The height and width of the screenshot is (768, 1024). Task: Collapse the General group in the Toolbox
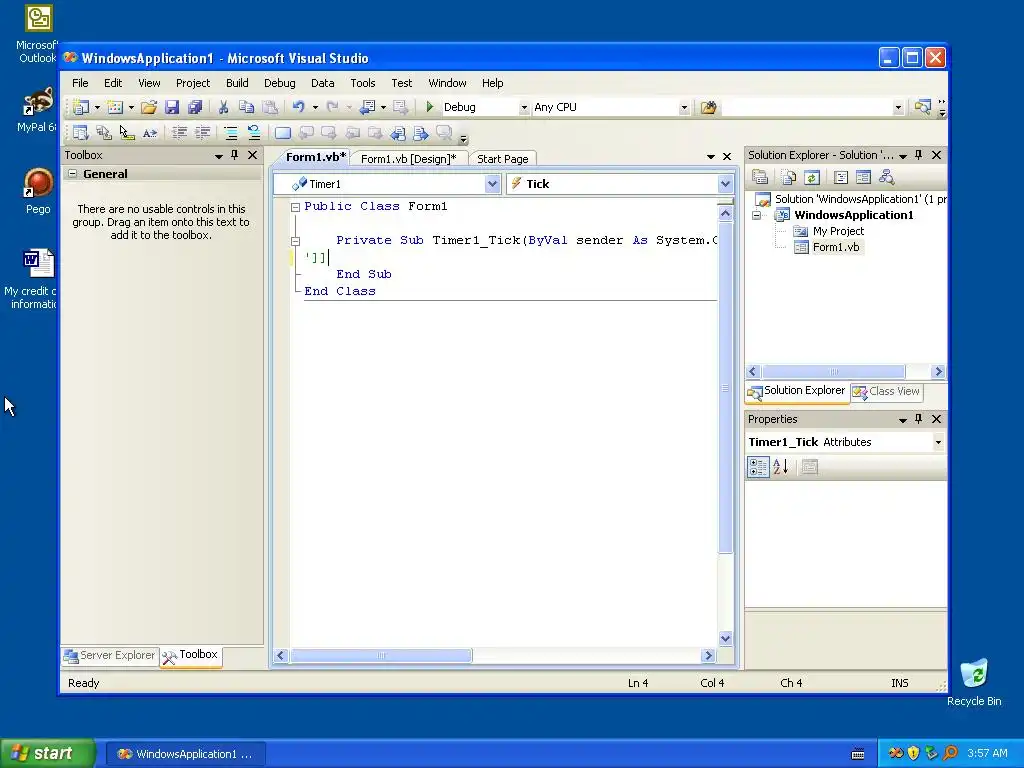click(x=72, y=174)
